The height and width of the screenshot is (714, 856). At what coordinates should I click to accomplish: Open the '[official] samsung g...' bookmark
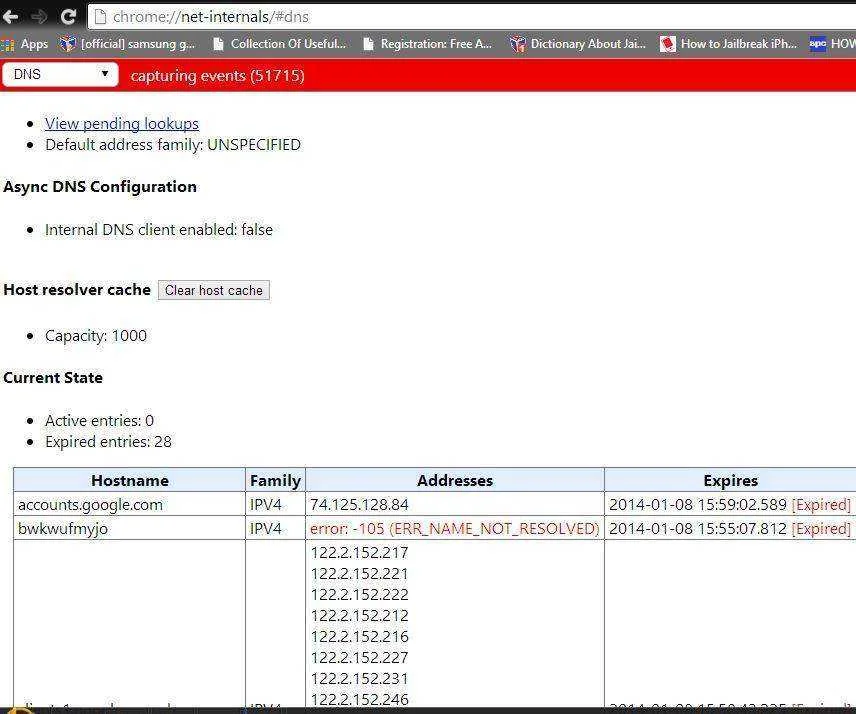pyautogui.click(x=128, y=44)
